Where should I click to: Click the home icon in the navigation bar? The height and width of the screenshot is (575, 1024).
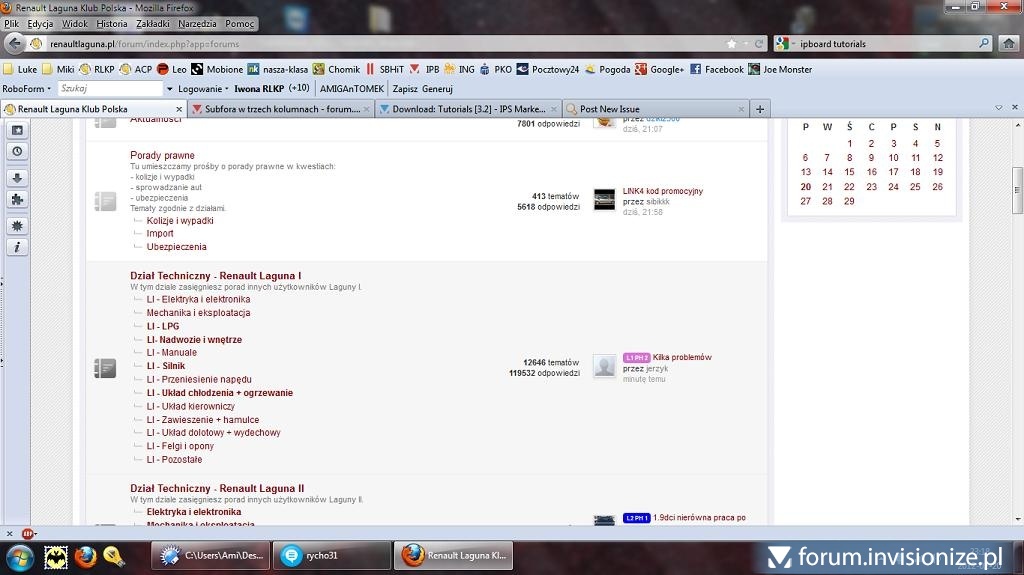pos(1011,44)
